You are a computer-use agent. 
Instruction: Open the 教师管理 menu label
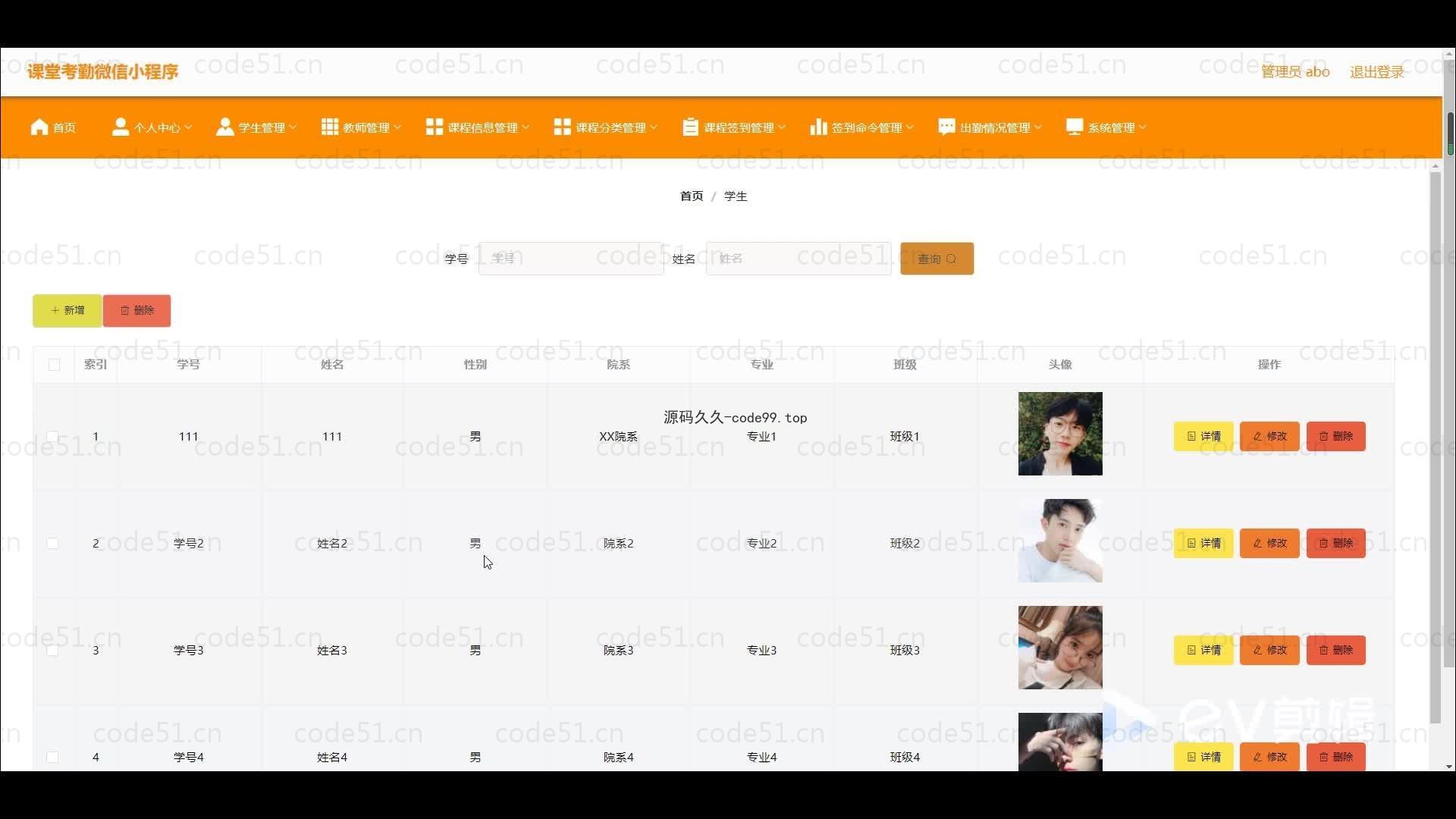tap(366, 128)
